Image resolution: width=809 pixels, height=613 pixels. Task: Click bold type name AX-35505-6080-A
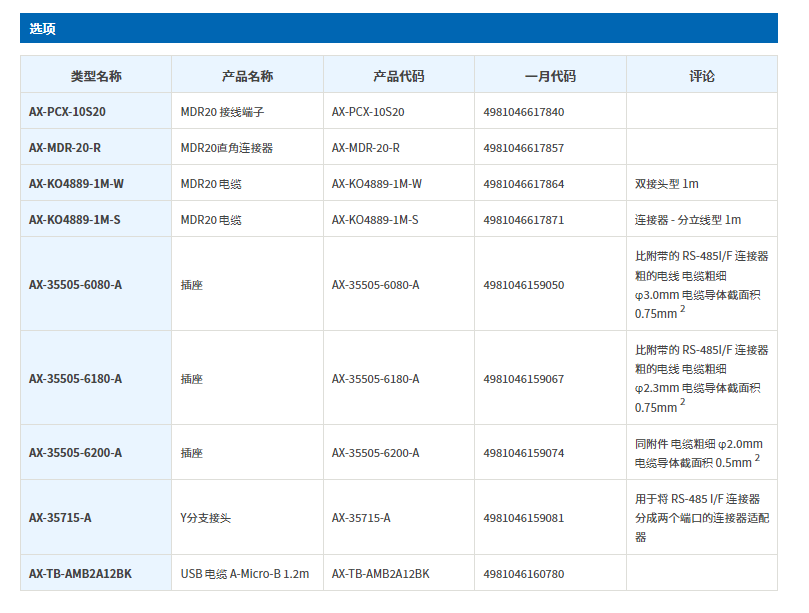click(x=75, y=285)
